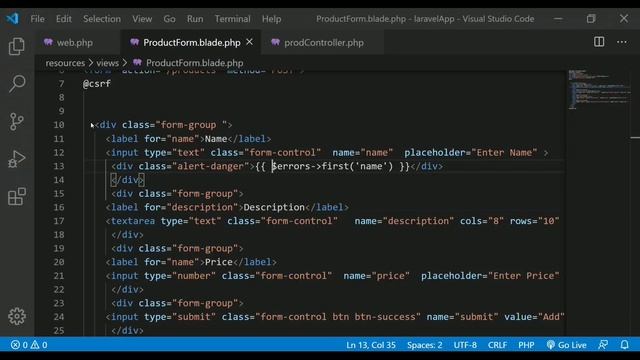Open the Run and Debug view
Viewport: 640px width, 360px height.
pyautogui.click(x=17, y=159)
